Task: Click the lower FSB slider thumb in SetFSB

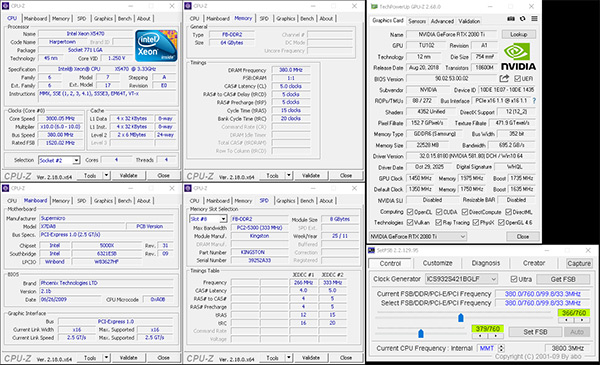Action: point(421,334)
